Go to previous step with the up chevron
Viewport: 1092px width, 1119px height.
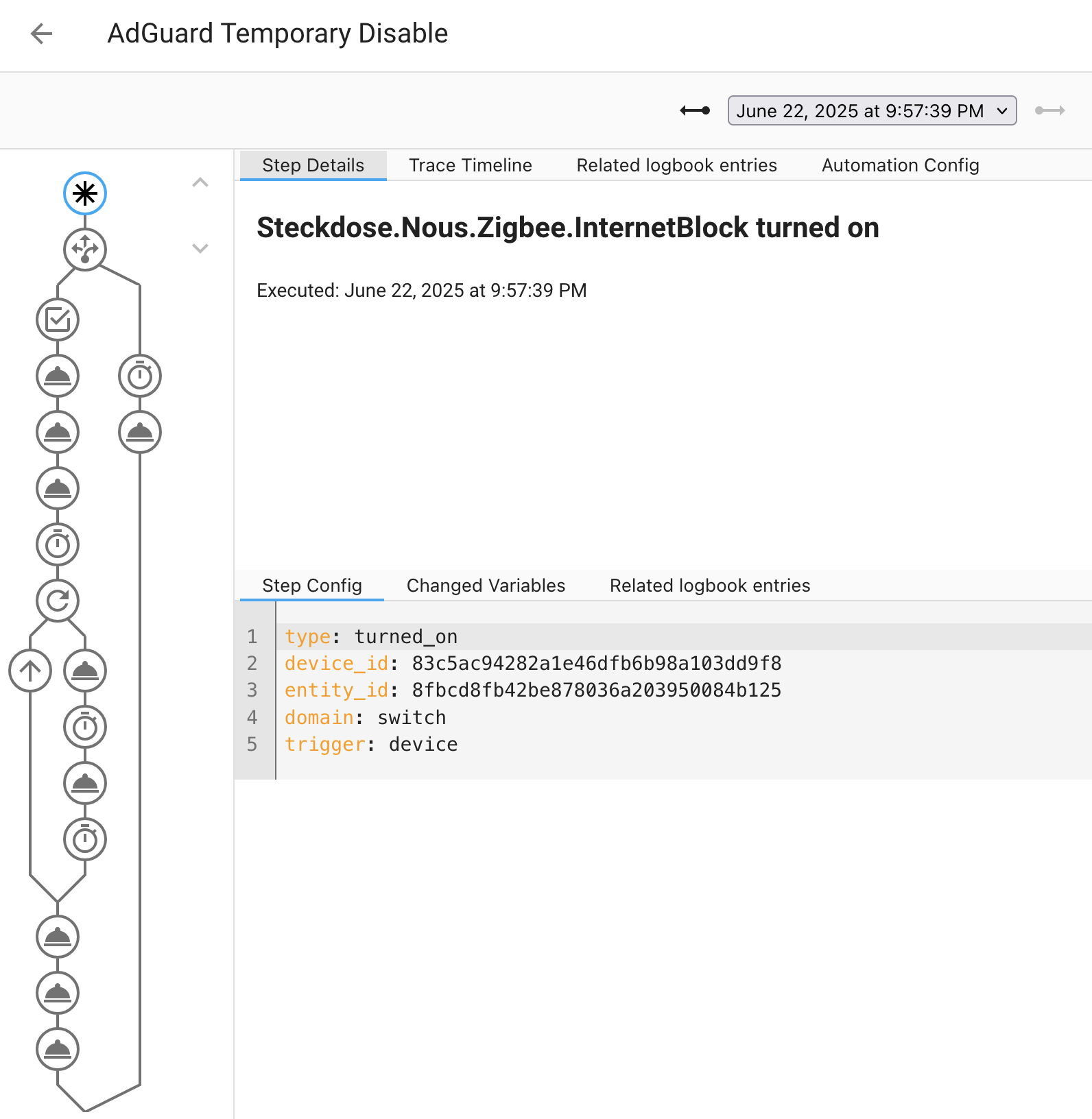[x=200, y=182]
